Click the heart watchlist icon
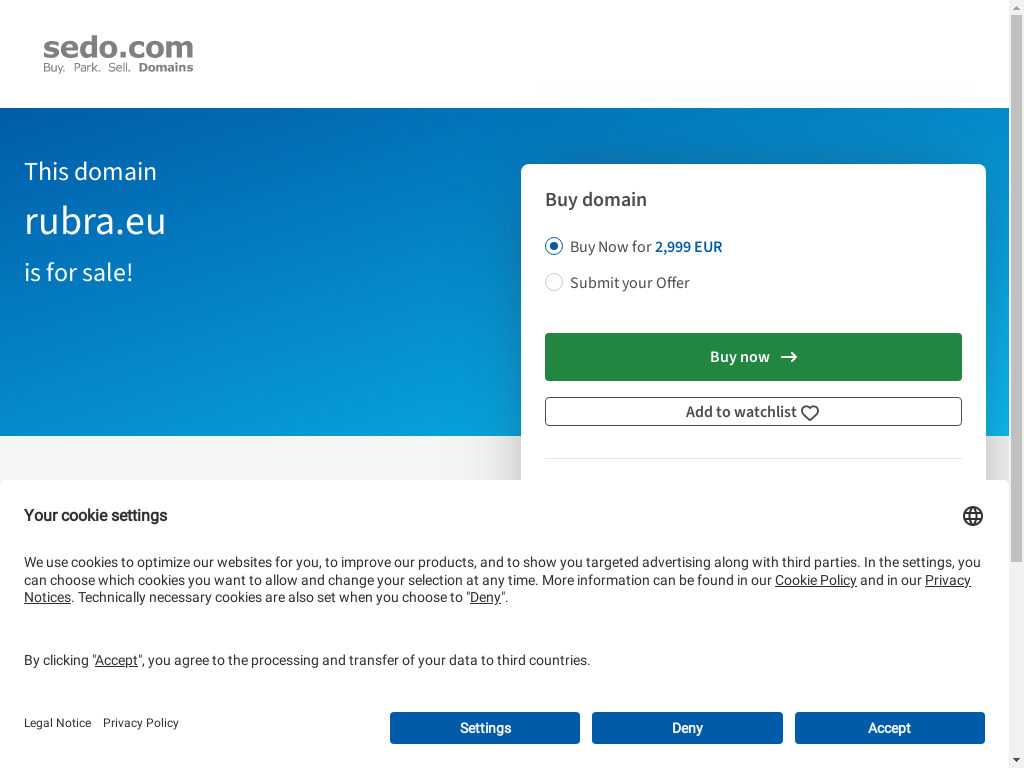 tap(810, 413)
